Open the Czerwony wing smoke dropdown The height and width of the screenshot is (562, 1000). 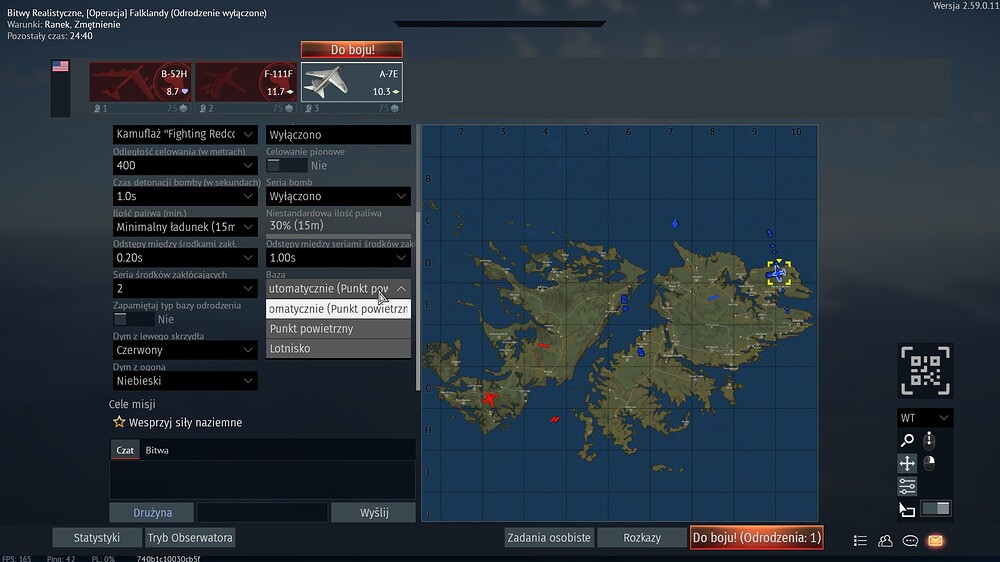tap(185, 350)
